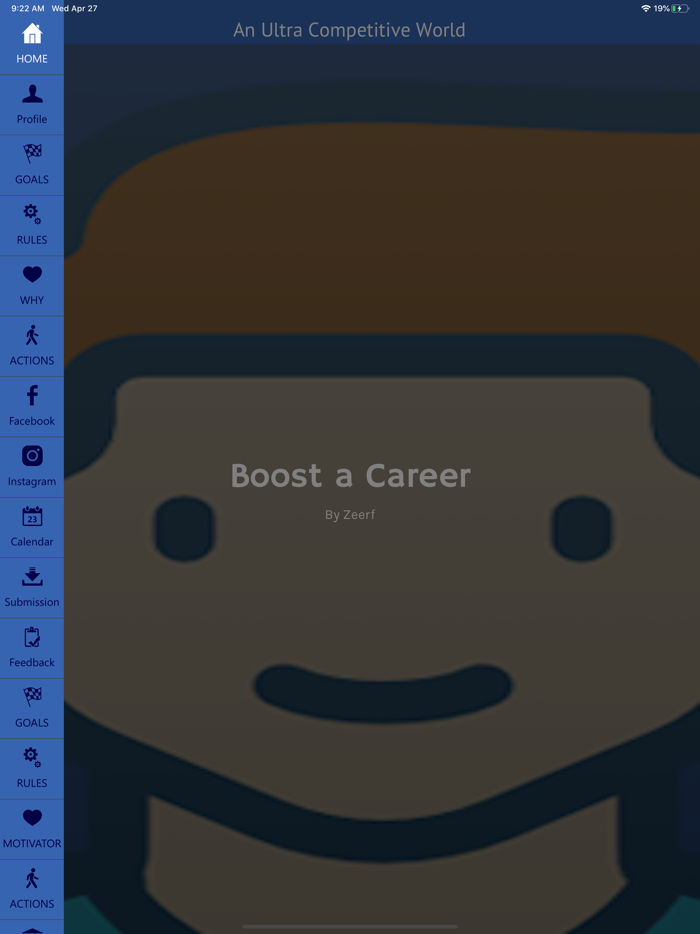Select the HOME menu label
The image size is (700, 934).
pos(32,59)
